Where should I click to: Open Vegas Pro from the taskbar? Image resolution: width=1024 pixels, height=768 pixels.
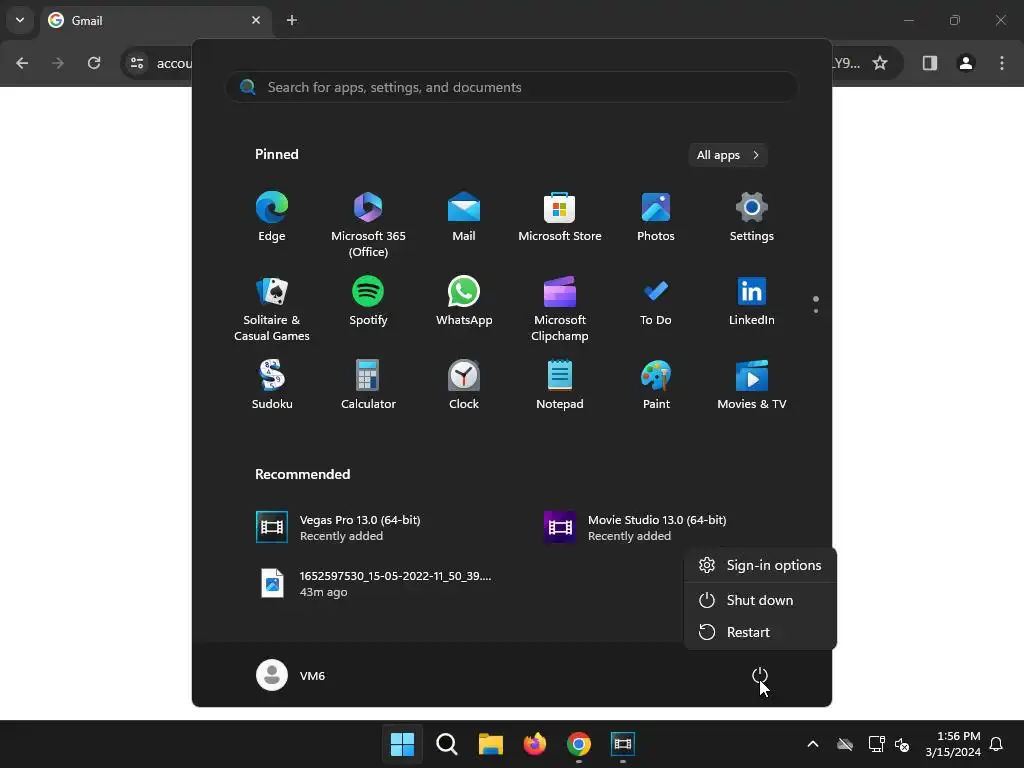[x=622, y=744]
